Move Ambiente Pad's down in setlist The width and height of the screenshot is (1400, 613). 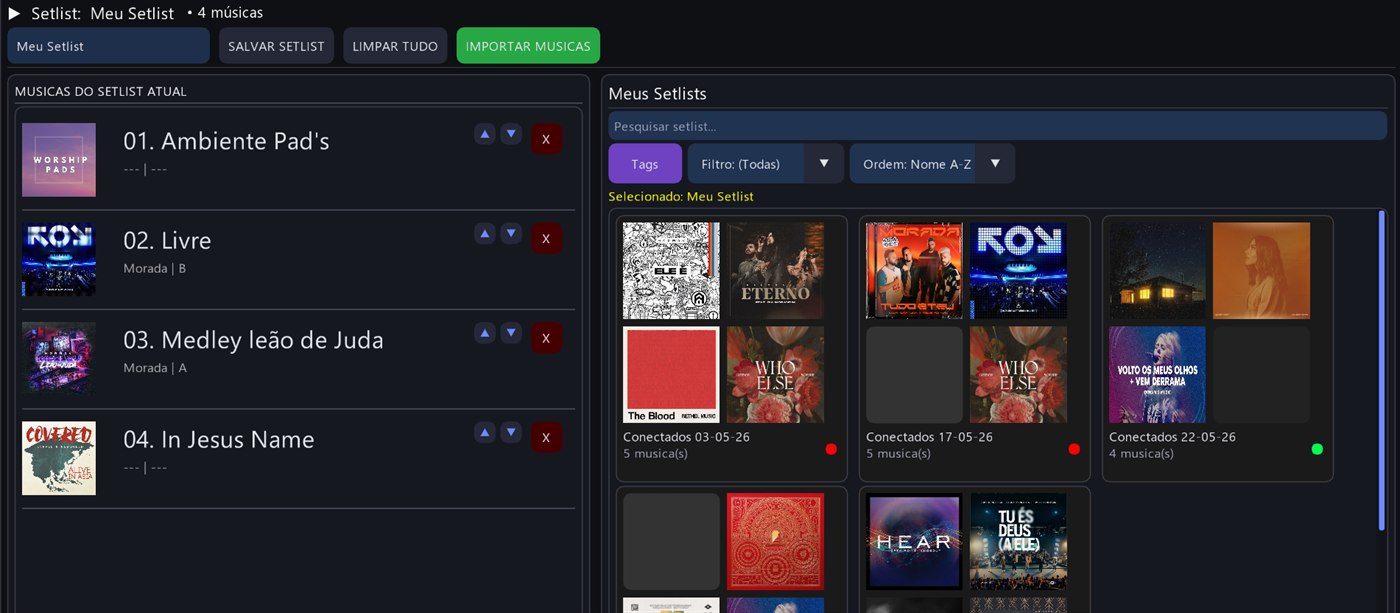tap(511, 134)
